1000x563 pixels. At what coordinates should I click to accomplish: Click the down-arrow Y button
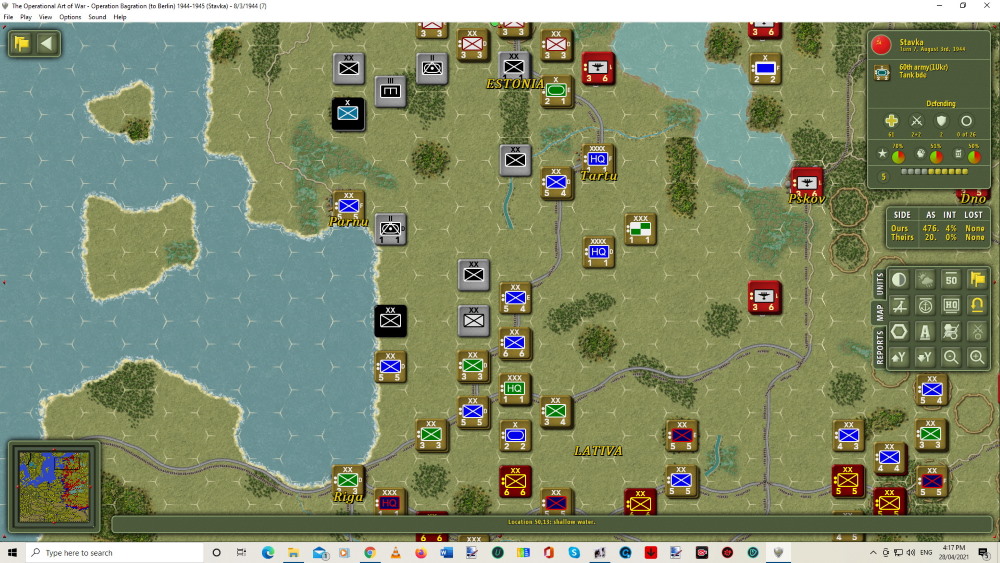(925, 358)
